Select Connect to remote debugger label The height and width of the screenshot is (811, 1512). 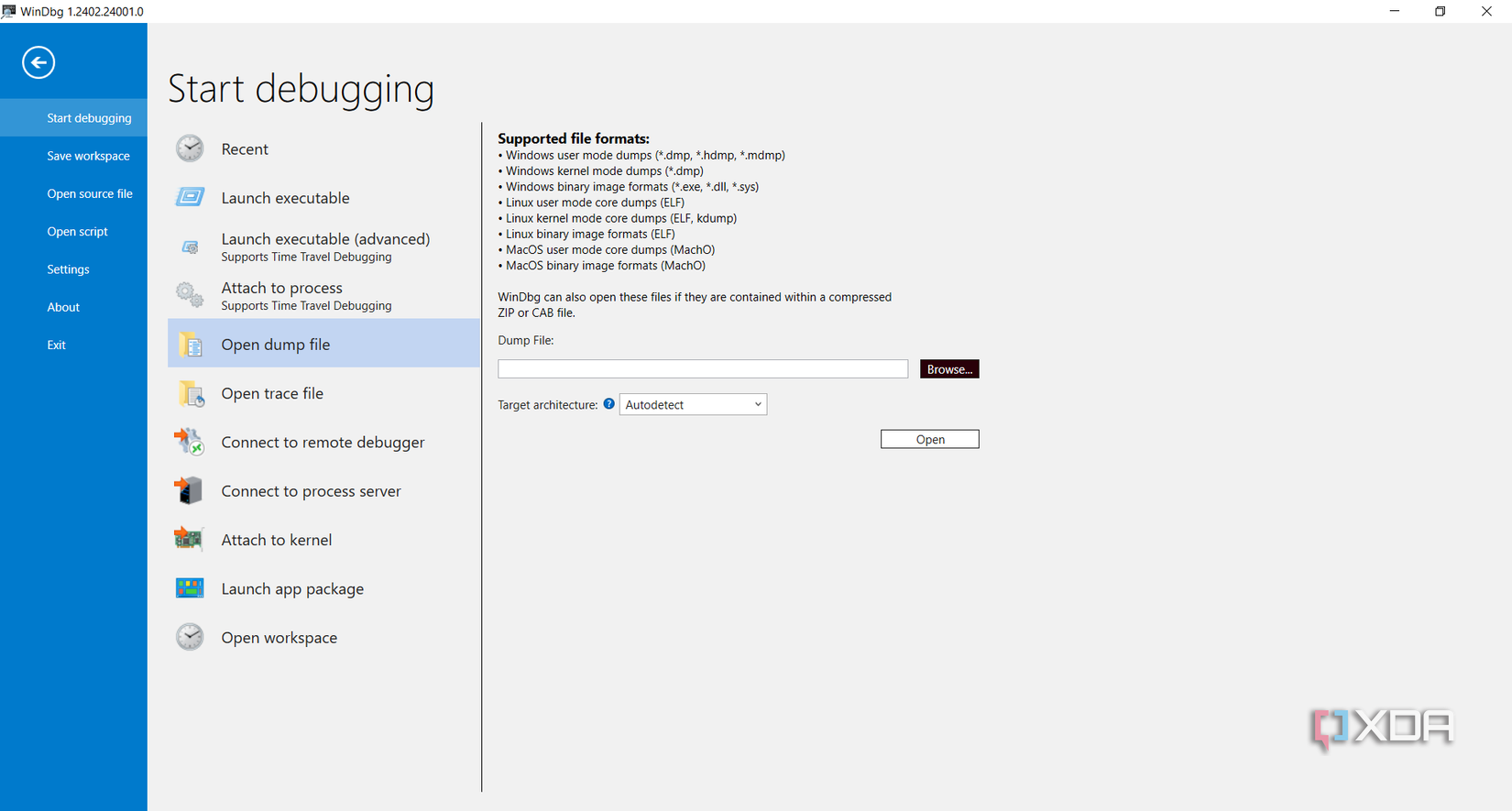coord(323,443)
